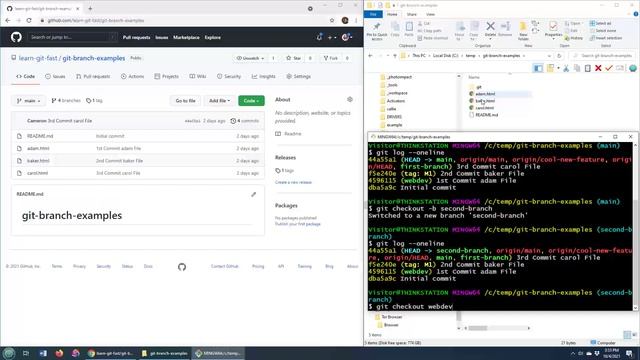Image resolution: width=640 pixels, height=360 pixels.
Task: Expand the Add file dropdown
Action: click(x=220, y=100)
